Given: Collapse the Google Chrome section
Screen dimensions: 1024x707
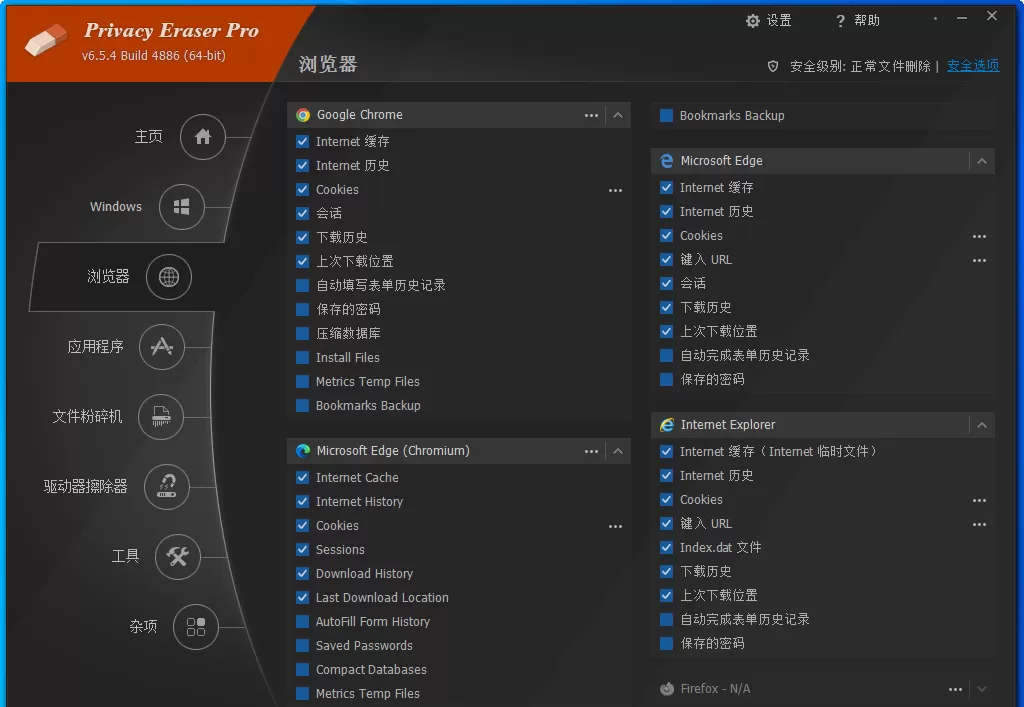Looking at the screenshot, I should [618, 116].
